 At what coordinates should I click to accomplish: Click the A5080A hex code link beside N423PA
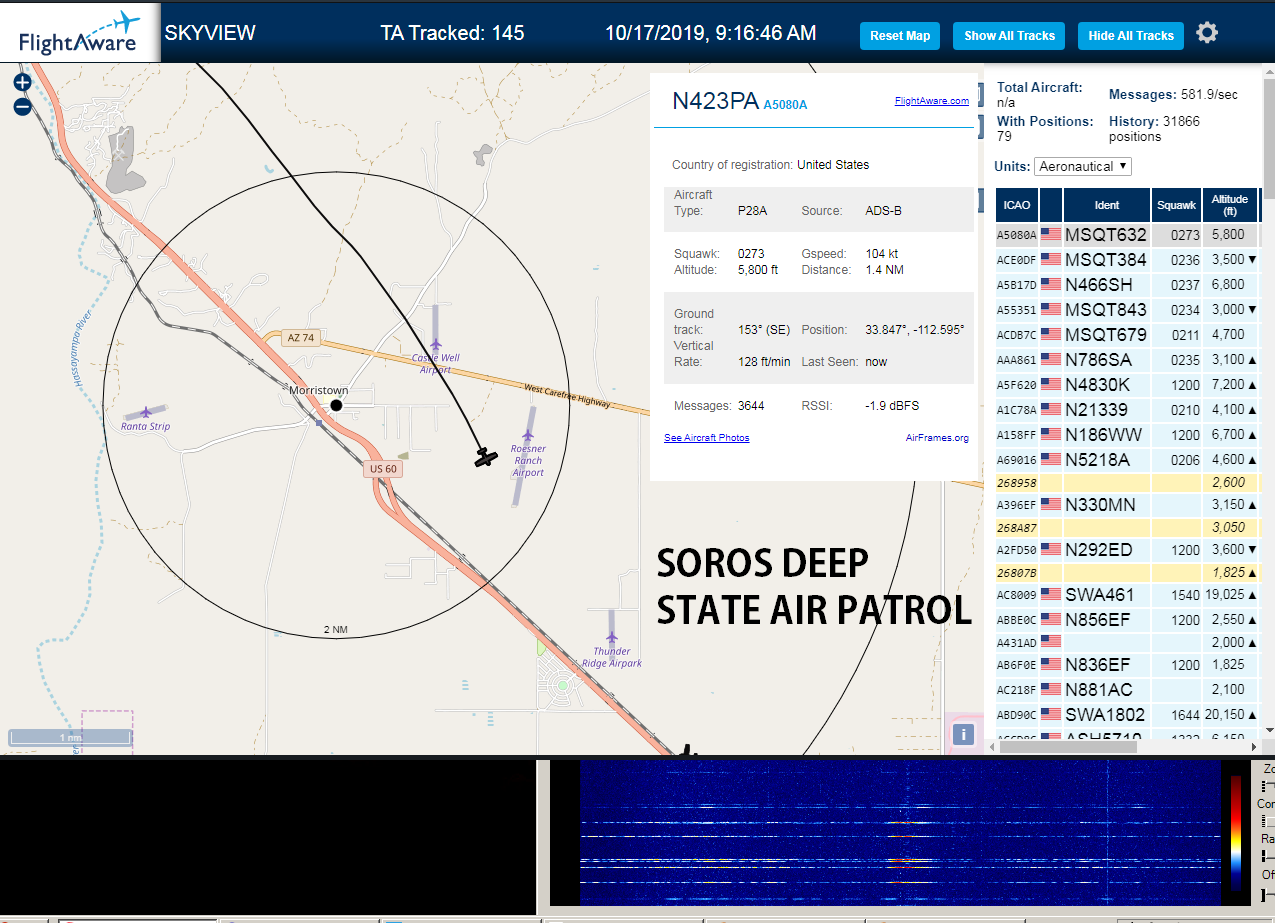pyautogui.click(x=785, y=104)
